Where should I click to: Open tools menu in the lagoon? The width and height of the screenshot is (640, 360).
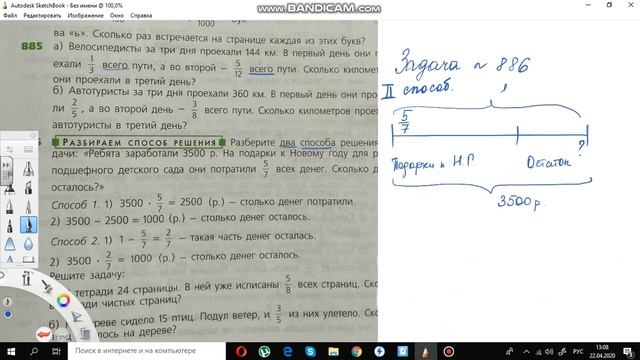(x=27, y=278)
